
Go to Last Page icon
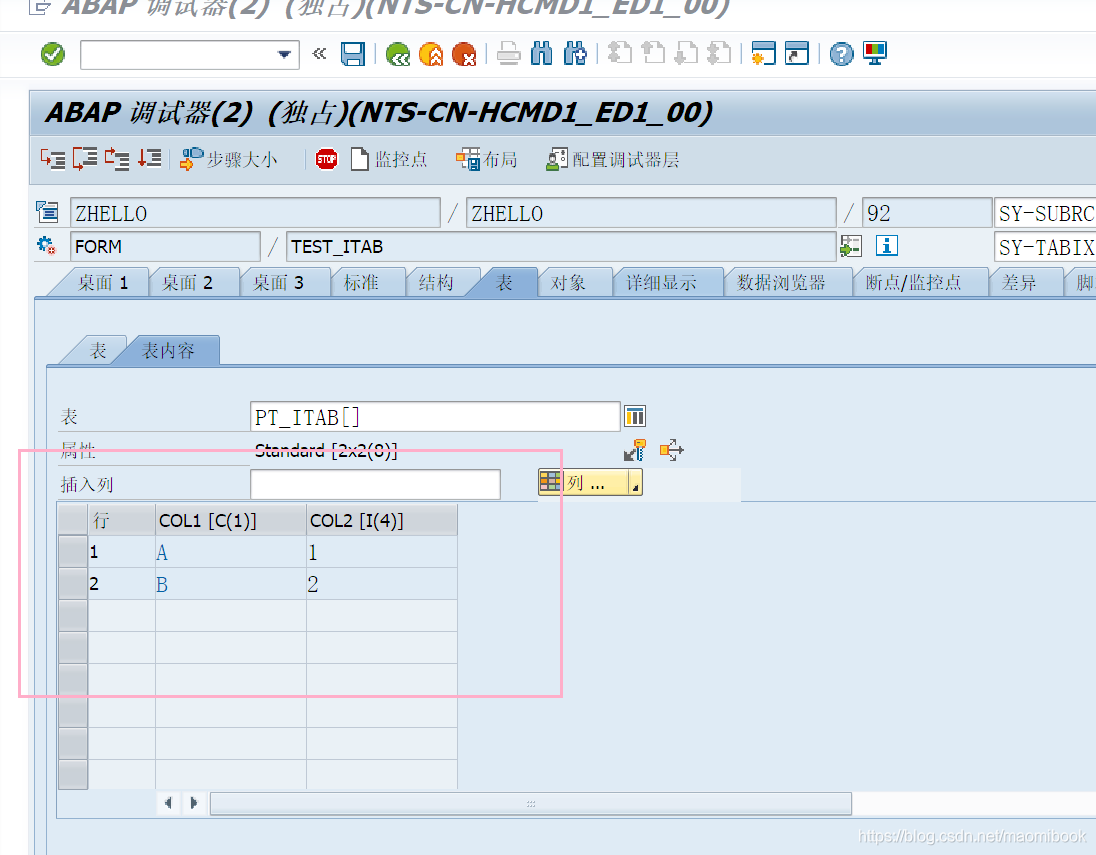(x=719, y=54)
